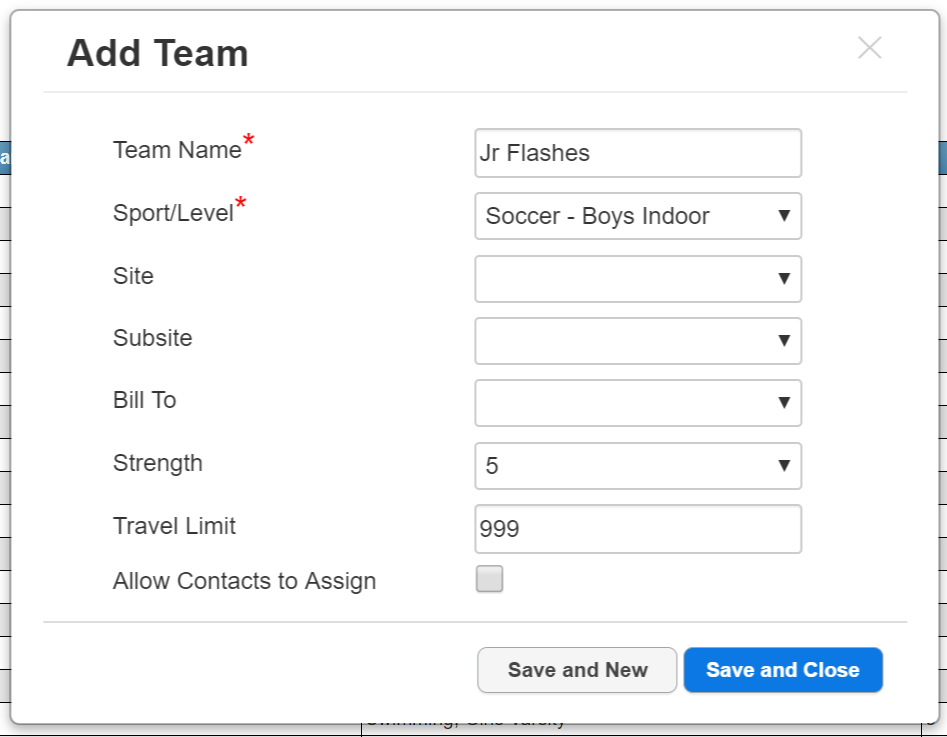Open the Bill To dropdown
This screenshot has width=947, height=737.
click(638, 403)
